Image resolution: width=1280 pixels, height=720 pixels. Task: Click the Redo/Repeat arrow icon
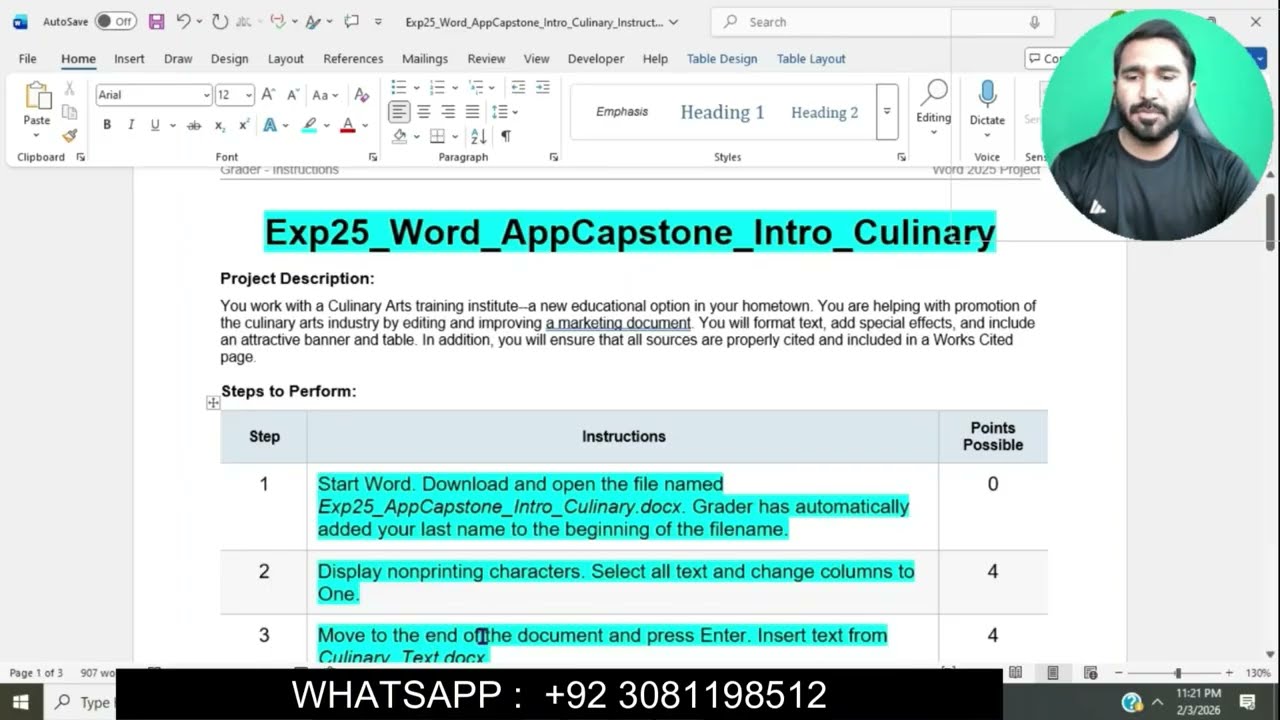click(220, 21)
